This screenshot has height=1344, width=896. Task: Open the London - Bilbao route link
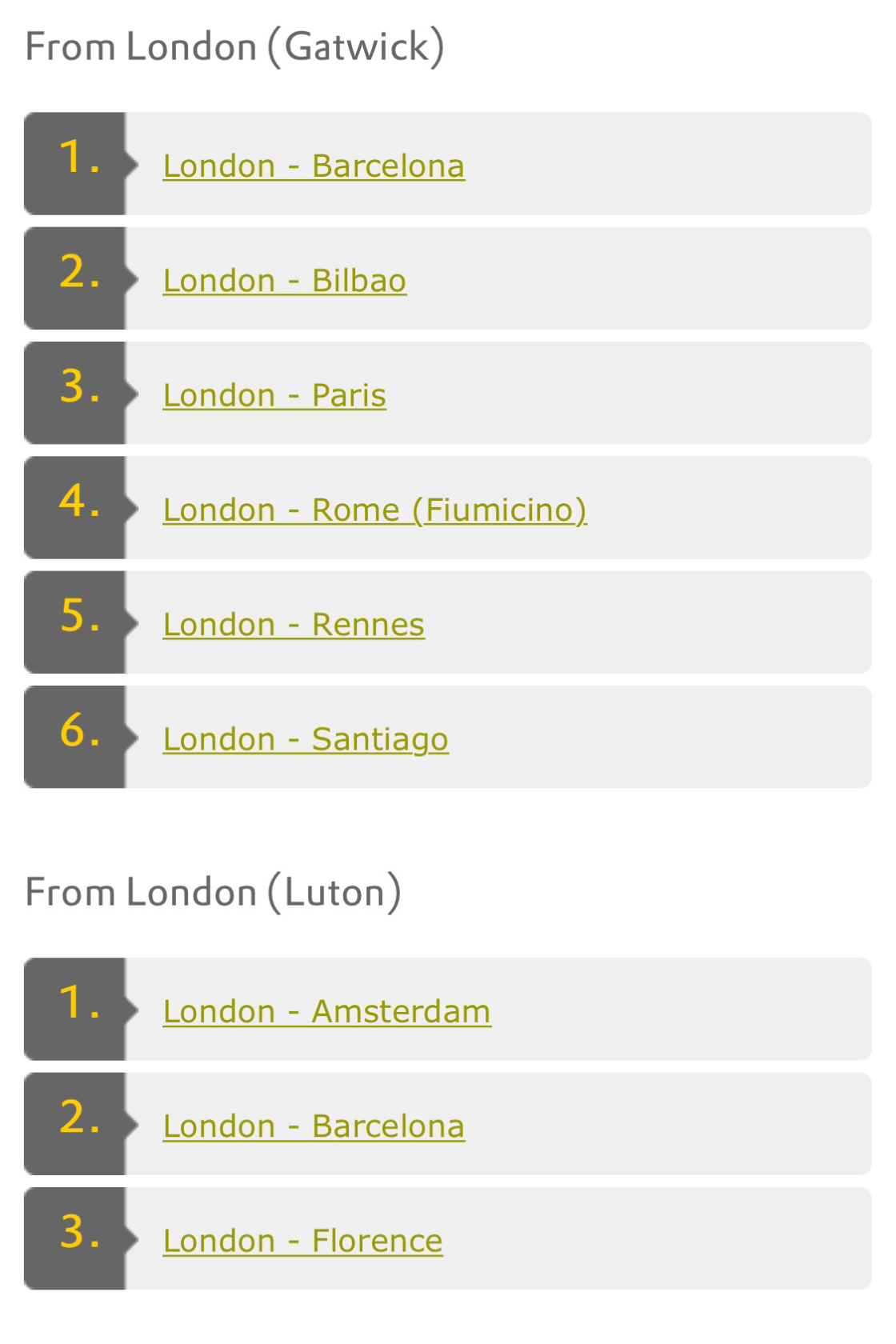(284, 281)
